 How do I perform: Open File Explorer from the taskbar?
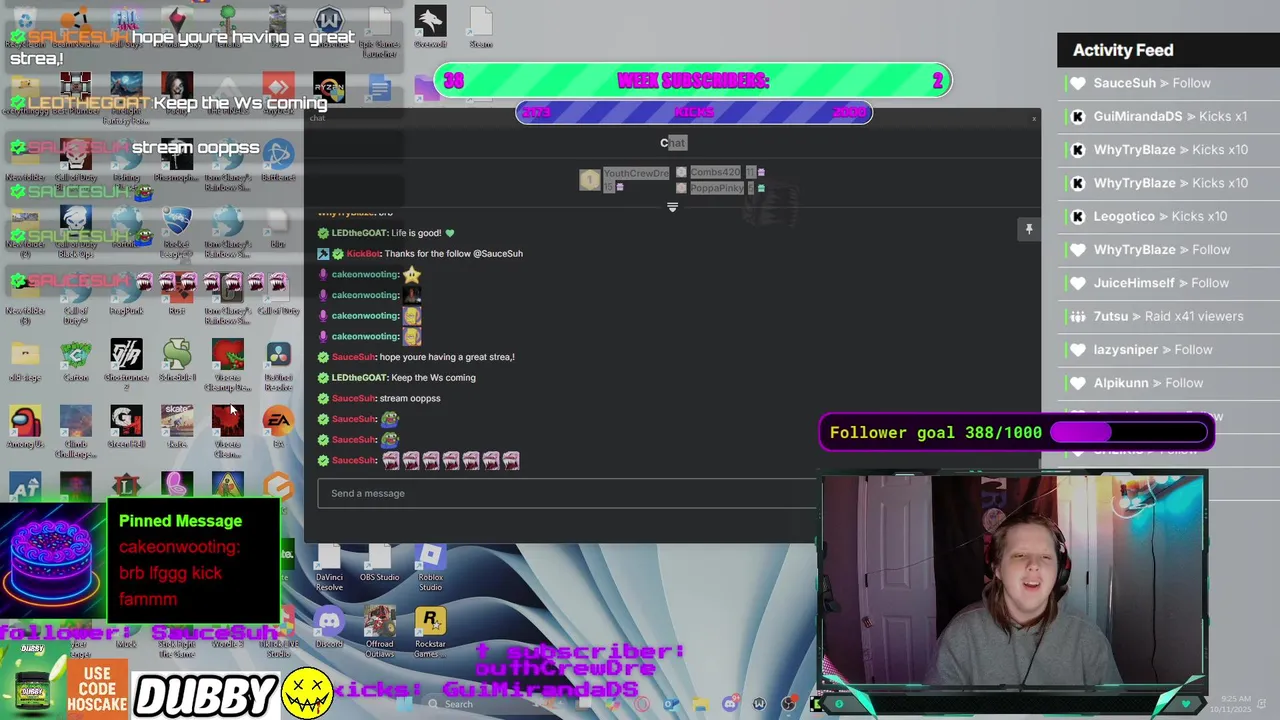[700, 704]
